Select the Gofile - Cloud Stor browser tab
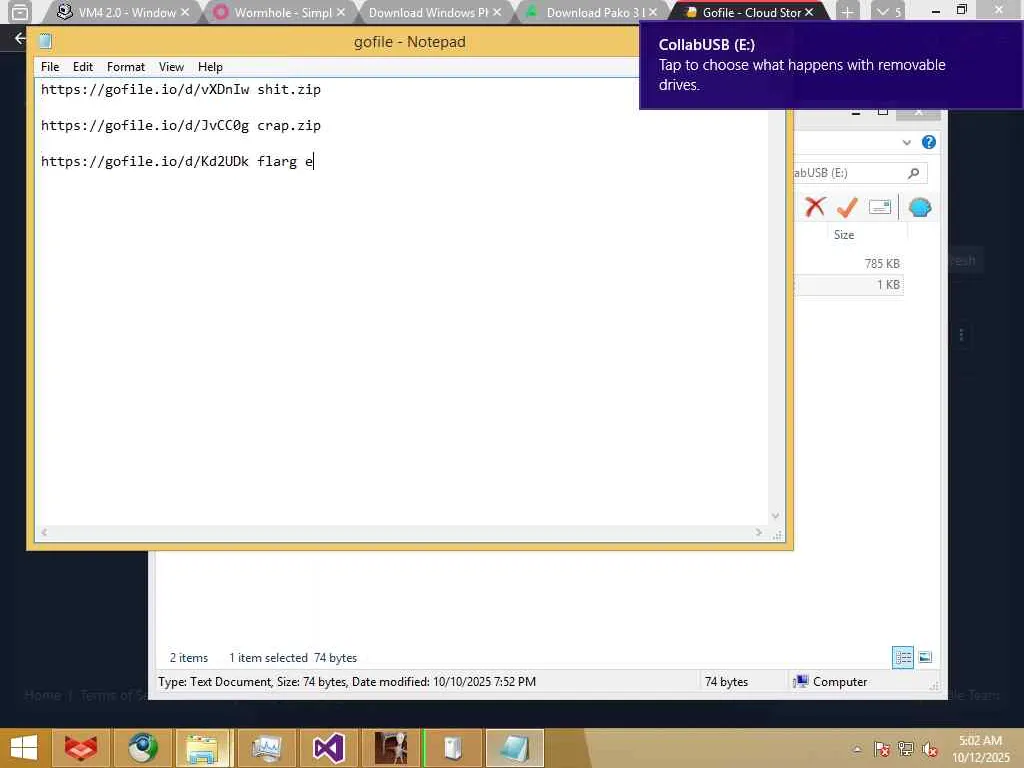Viewport: 1024px width, 768px height. [x=748, y=12]
